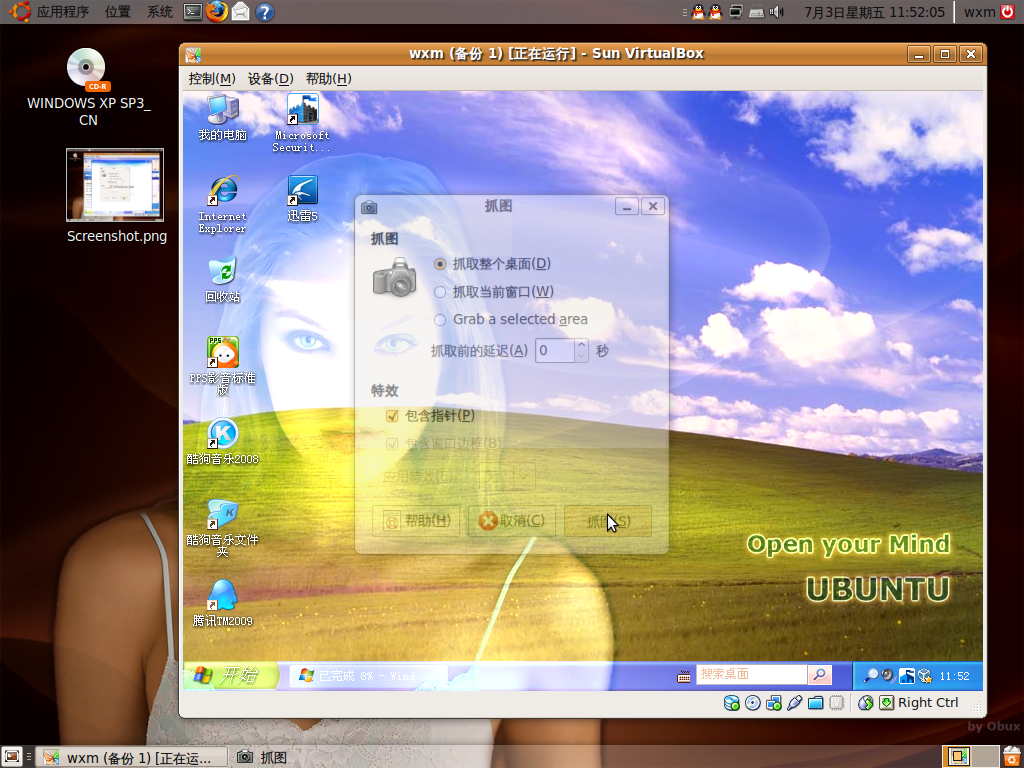1024x768 pixels.
Task: Click the VirtualBox virtualization (V chip) status icon
Action: 837,703
